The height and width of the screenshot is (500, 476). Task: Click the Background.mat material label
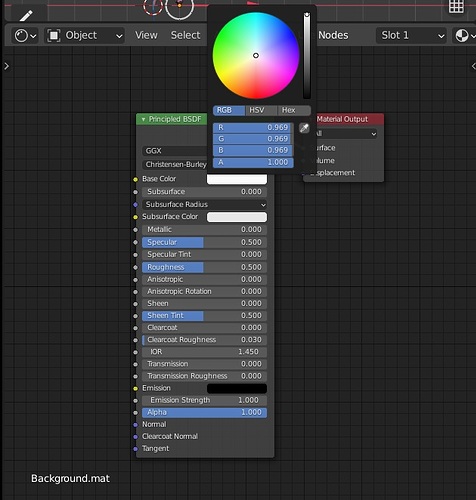coord(70,479)
